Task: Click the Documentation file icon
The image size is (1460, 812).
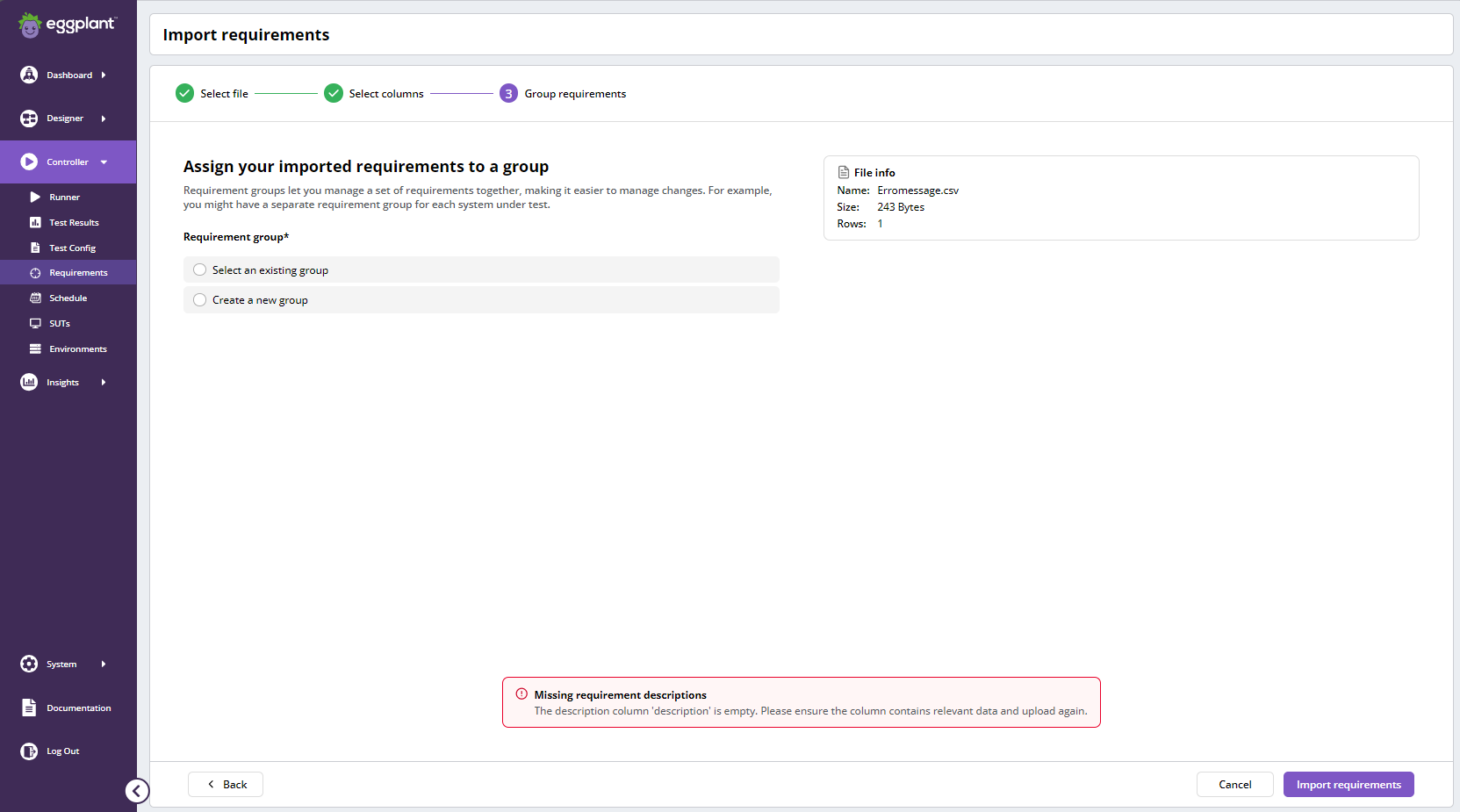Action: click(29, 708)
